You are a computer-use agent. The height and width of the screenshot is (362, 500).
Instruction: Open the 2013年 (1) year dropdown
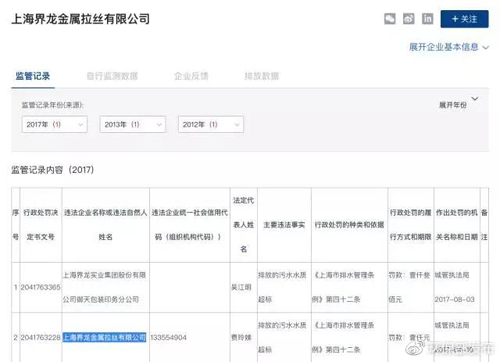point(133,124)
